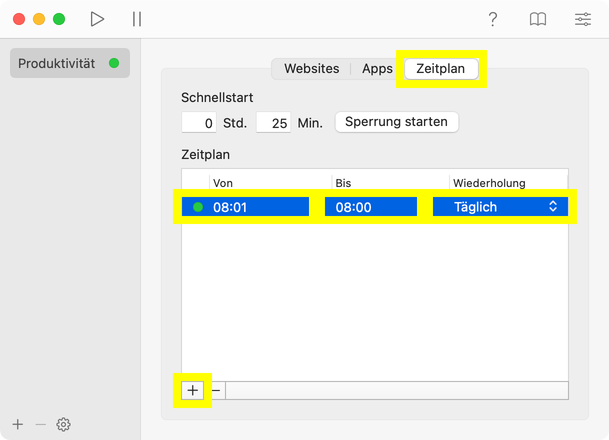The height and width of the screenshot is (440, 609).
Task: Click the play button in the toolbar
Action: click(x=97, y=19)
